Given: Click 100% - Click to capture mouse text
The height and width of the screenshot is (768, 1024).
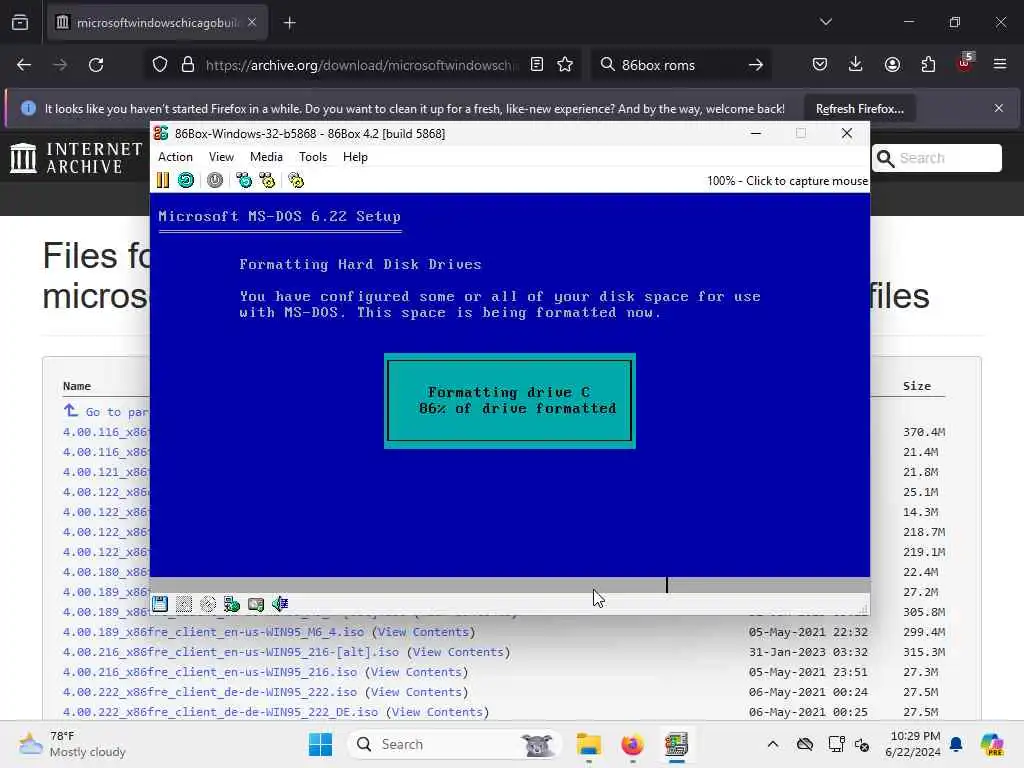Looking at the screenshot, I should click(x=788, y=181).
